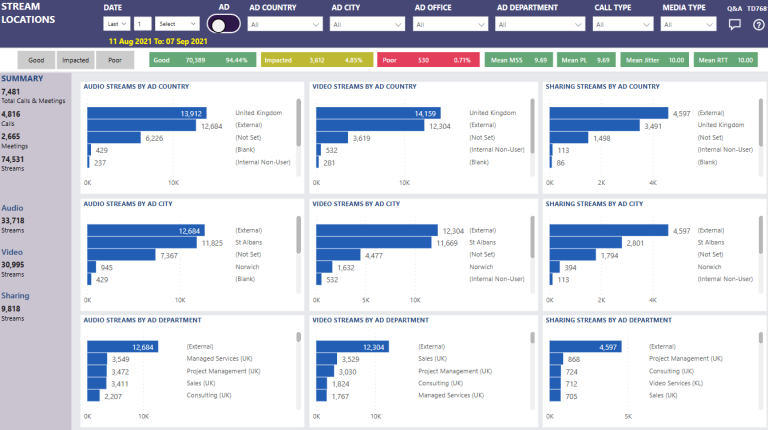
Task: Click 'Video Services (KL)' label in sharing chart
Action: (x=676, y=383)
